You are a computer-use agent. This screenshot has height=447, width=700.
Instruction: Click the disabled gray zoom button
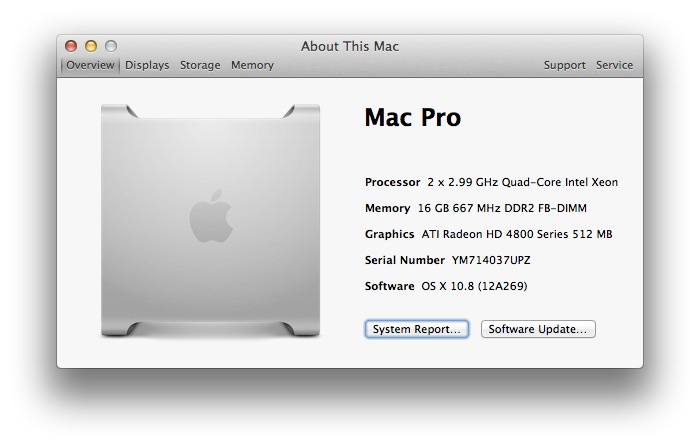coord(111,46)
